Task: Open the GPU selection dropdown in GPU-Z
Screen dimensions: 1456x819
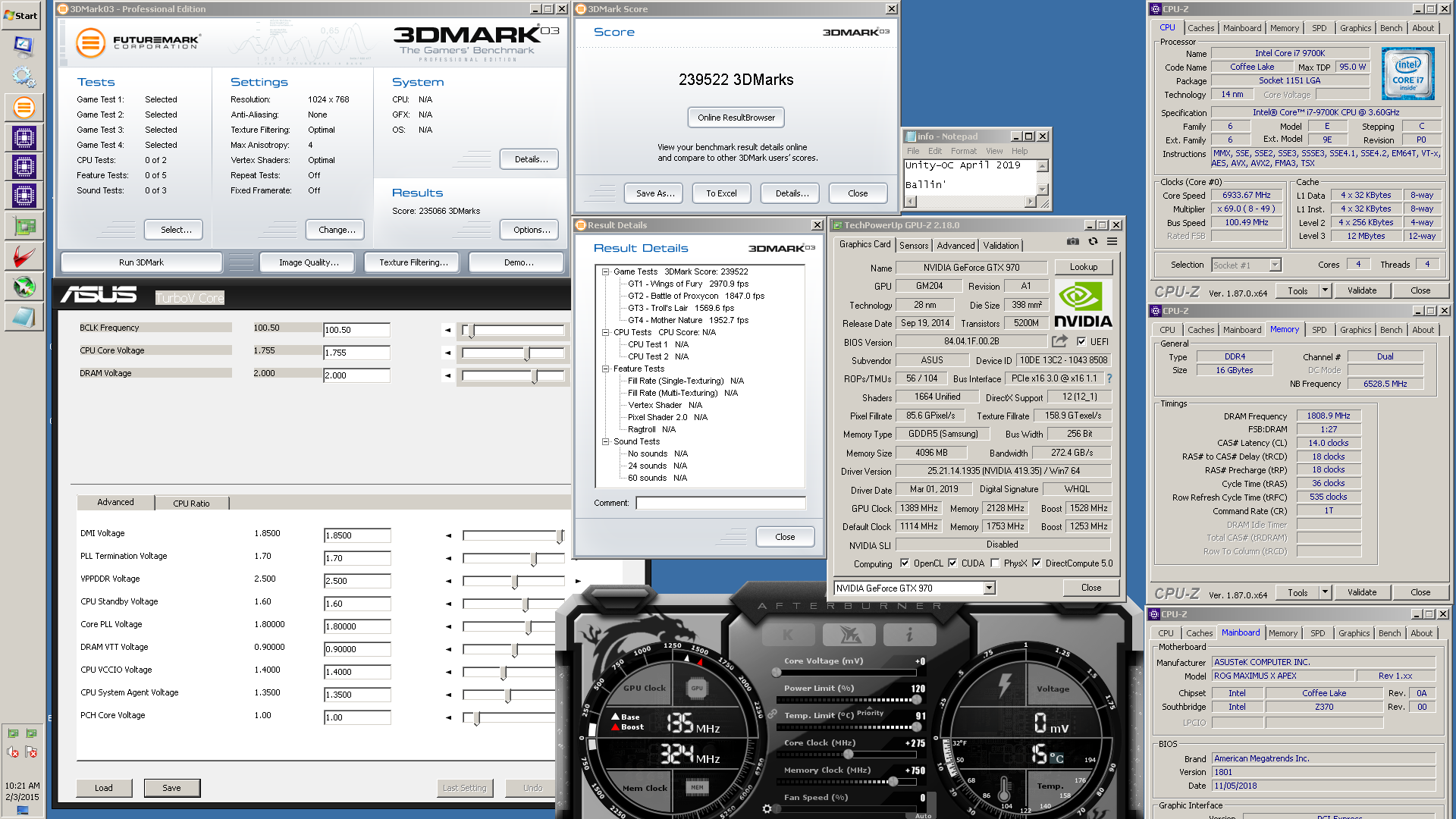Action: [989, 588]
